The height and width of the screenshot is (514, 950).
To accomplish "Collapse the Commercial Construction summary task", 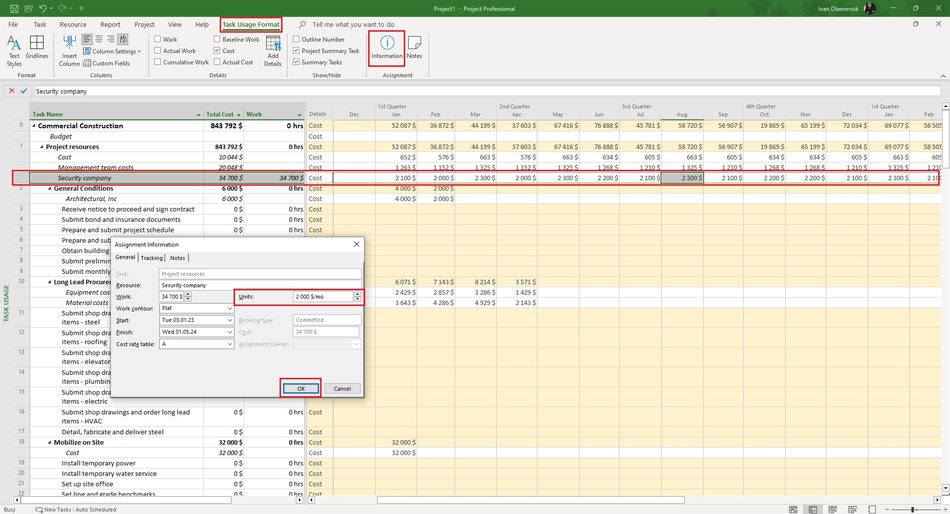I will point(34,126).
